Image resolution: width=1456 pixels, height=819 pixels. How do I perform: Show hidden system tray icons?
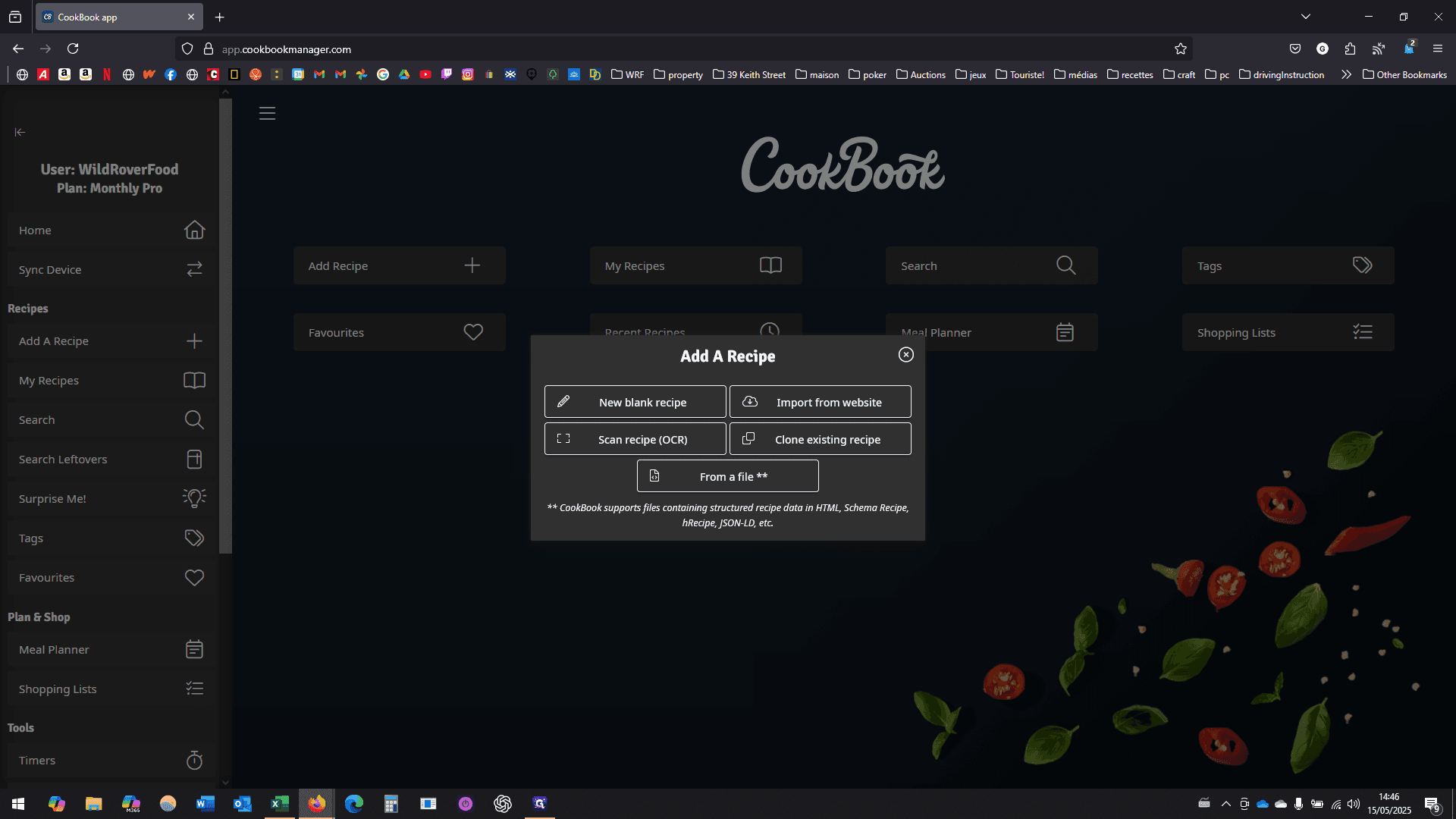(1225, 804)
